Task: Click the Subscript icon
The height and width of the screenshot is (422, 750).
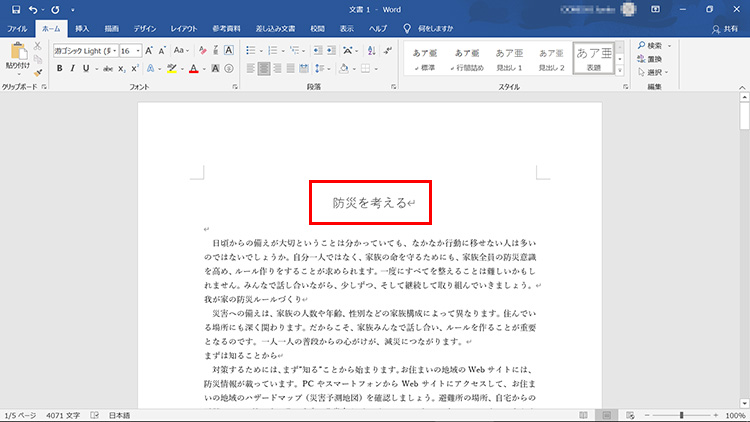Action: pos(121,69)
